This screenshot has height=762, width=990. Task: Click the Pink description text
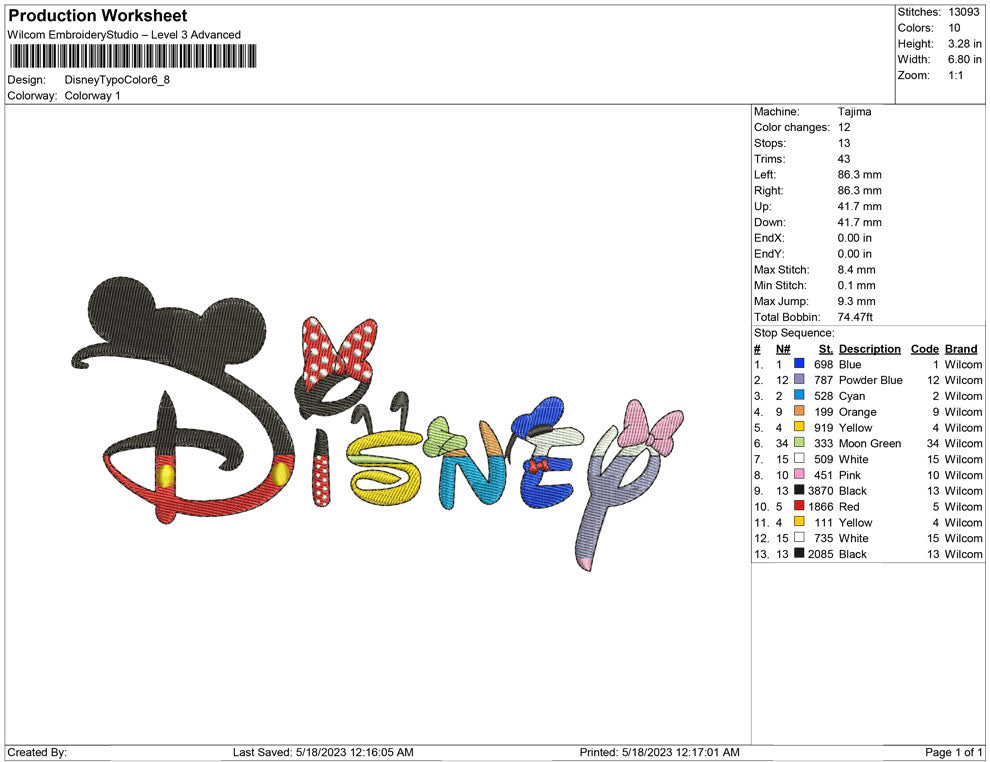pyautogui.click(x=849, y=475)
